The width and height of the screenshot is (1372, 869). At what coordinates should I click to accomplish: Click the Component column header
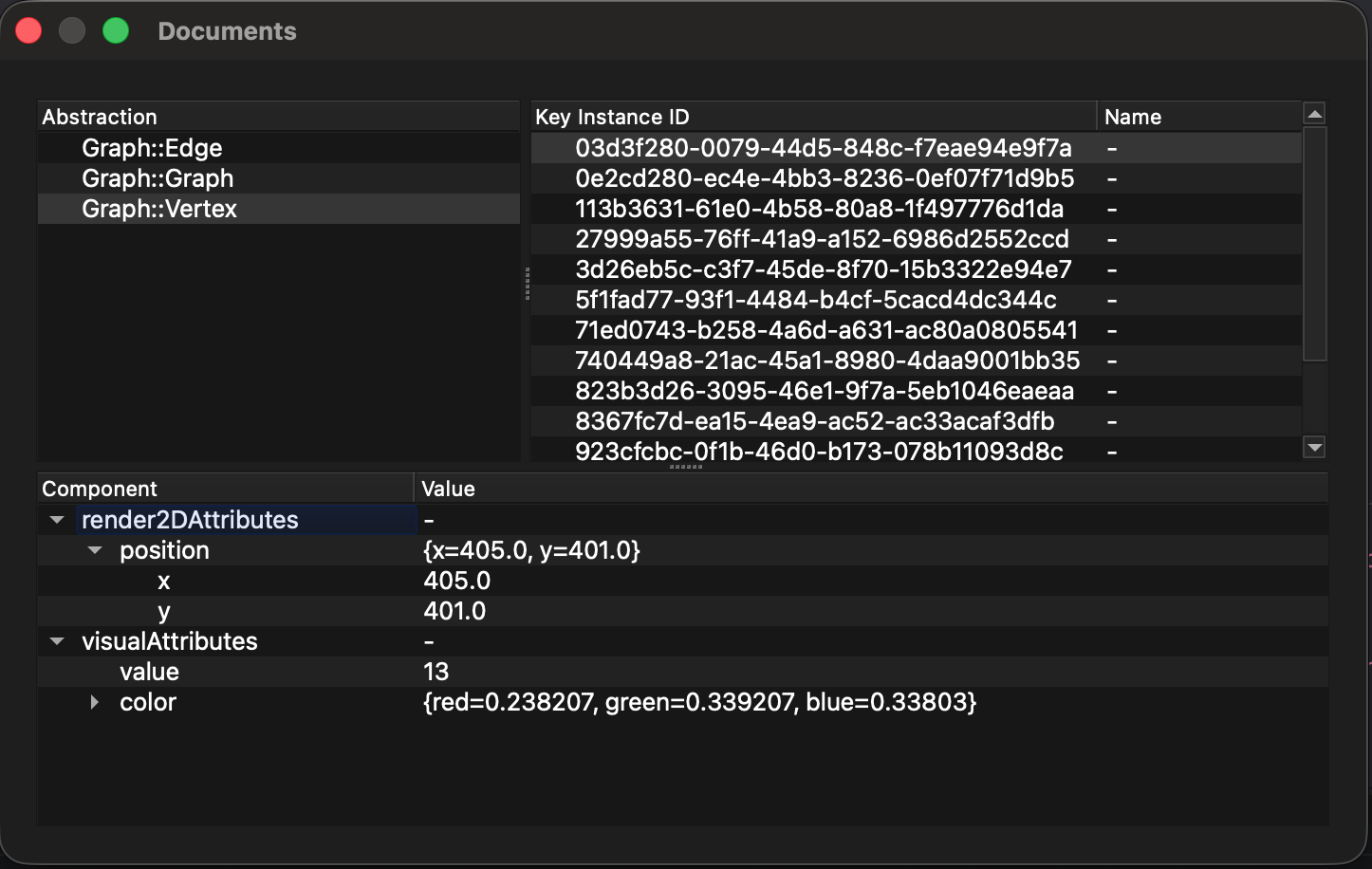tap(225, 489)
